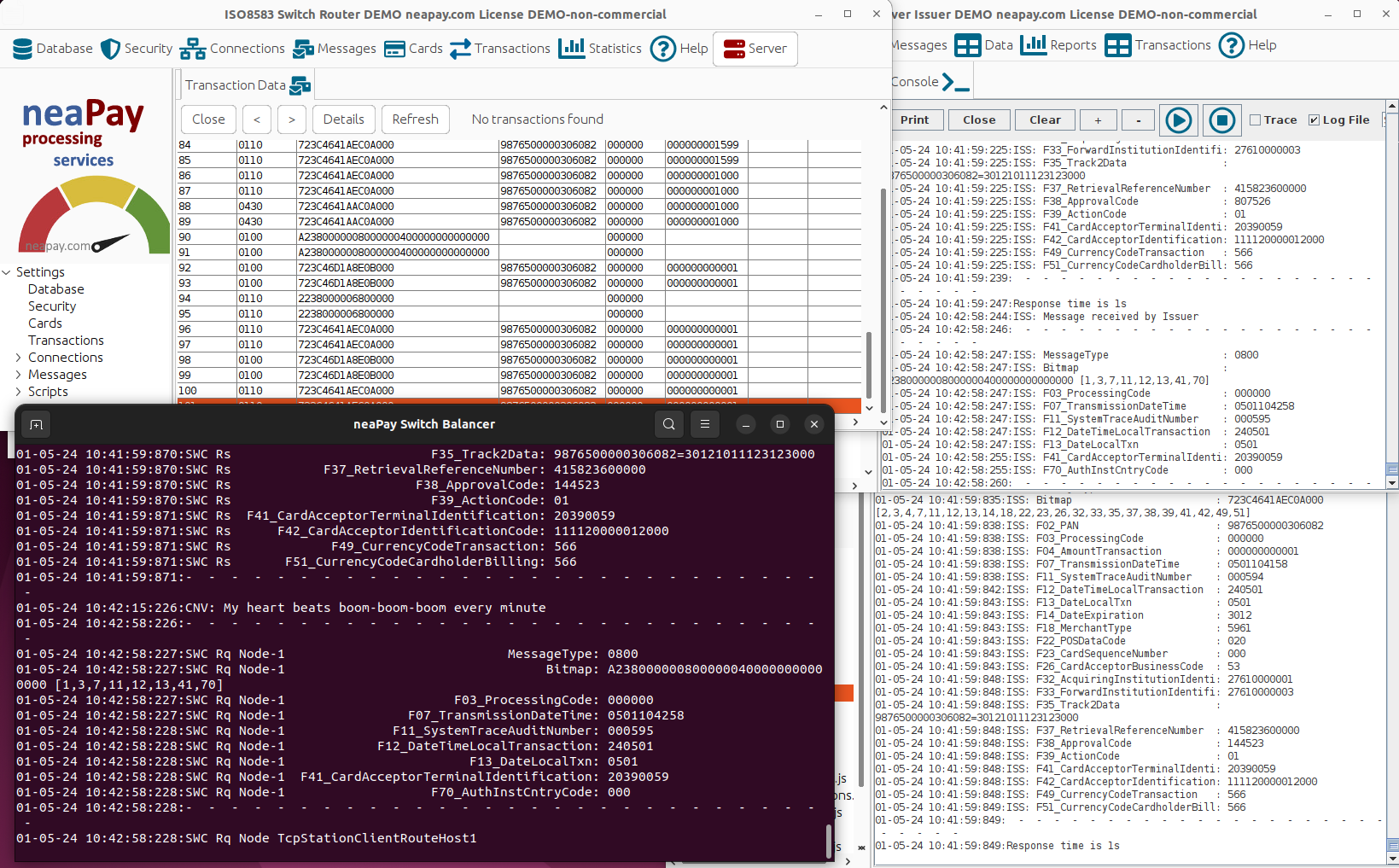The height and width of the screenshot is (868, 1399).
Task: Enable the Trace checkbox
Action: point(1256,120)
